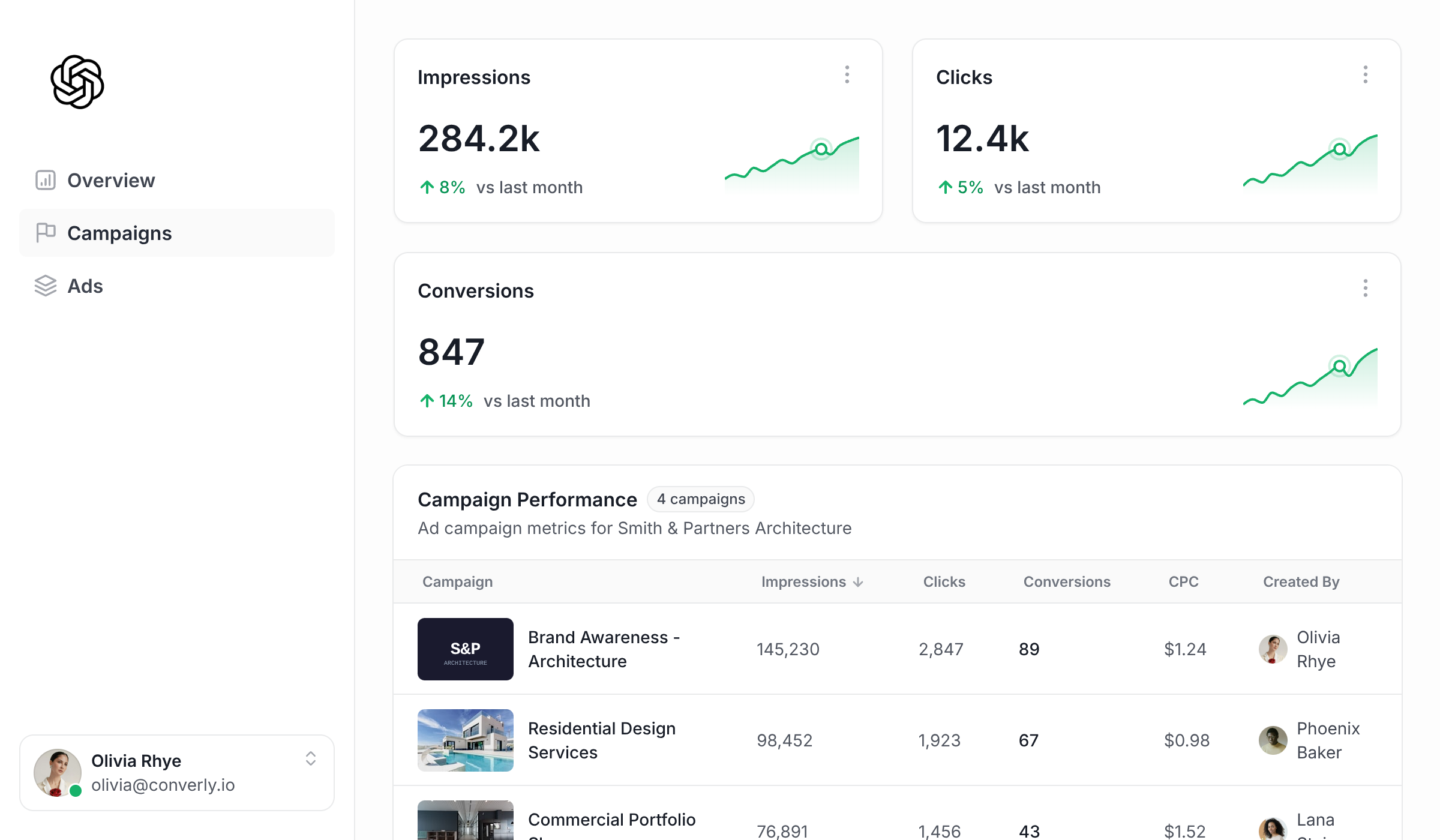Sort table by CPC column
The height and width of the screenshot is (840, 1440).
coord(1183,581)
